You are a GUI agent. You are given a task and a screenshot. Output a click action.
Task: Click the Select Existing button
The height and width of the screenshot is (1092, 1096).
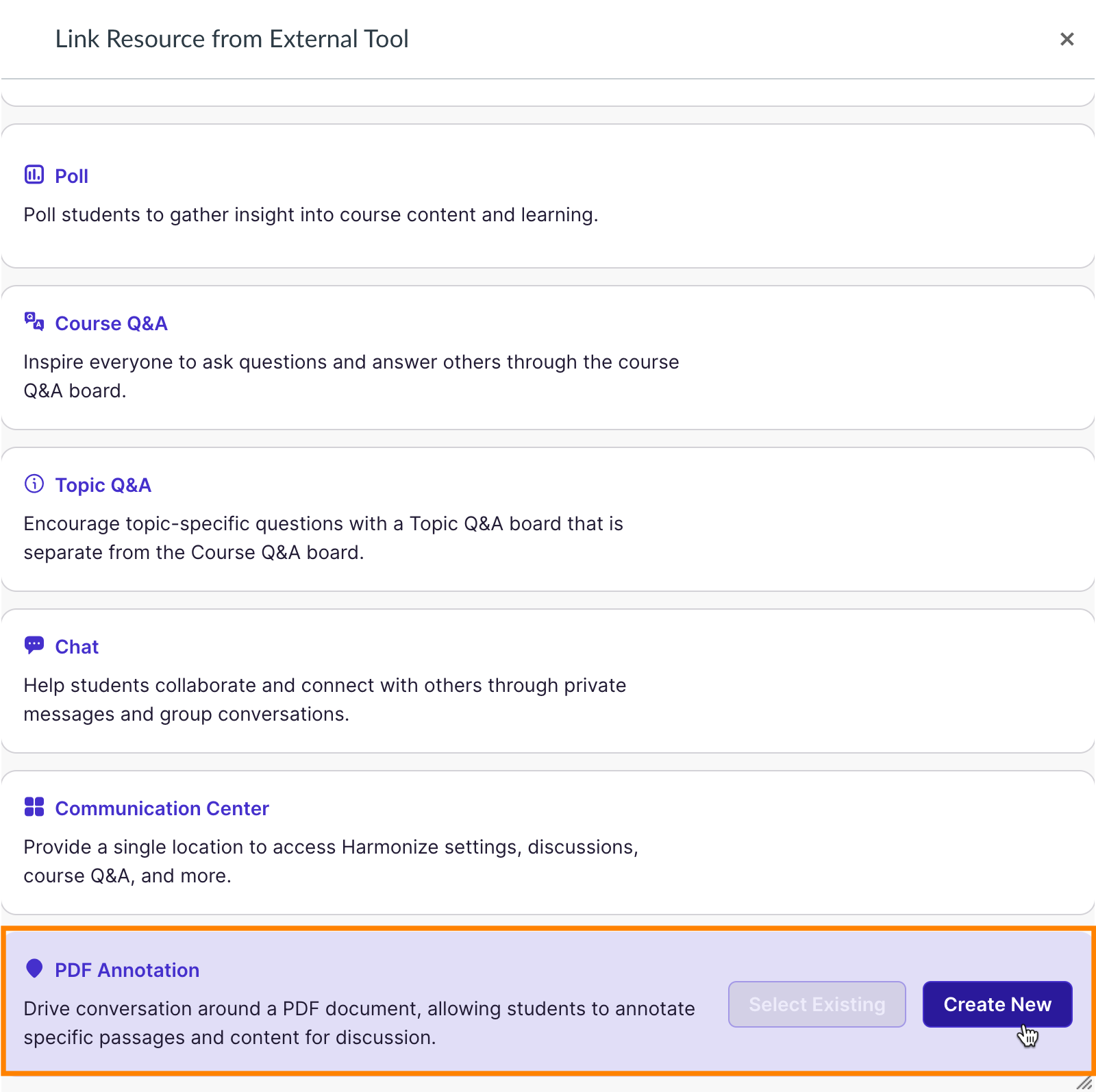pyautogui.click(x=817, y=1004)
